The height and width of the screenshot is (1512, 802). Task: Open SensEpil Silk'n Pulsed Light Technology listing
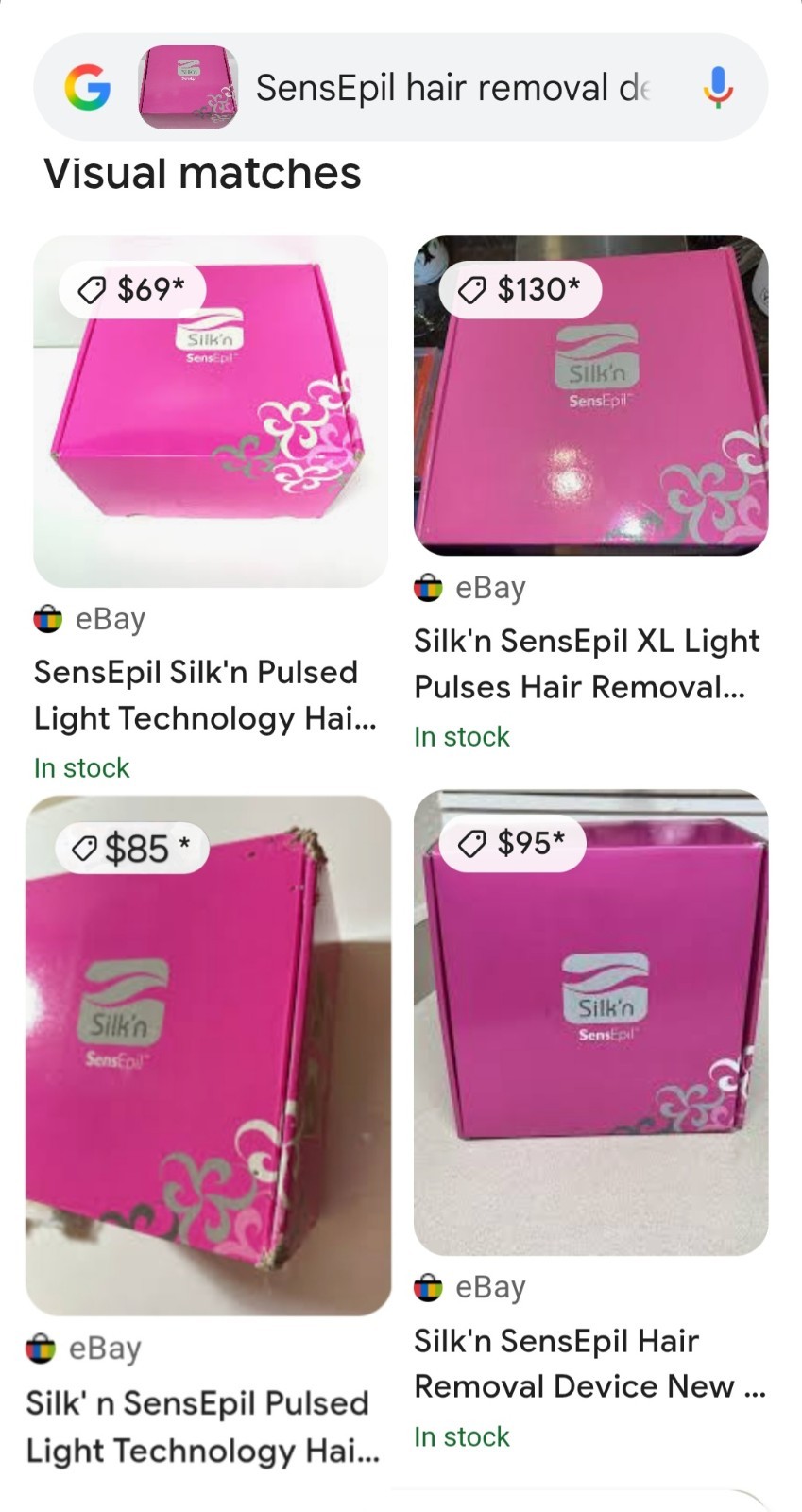[205, 695]
